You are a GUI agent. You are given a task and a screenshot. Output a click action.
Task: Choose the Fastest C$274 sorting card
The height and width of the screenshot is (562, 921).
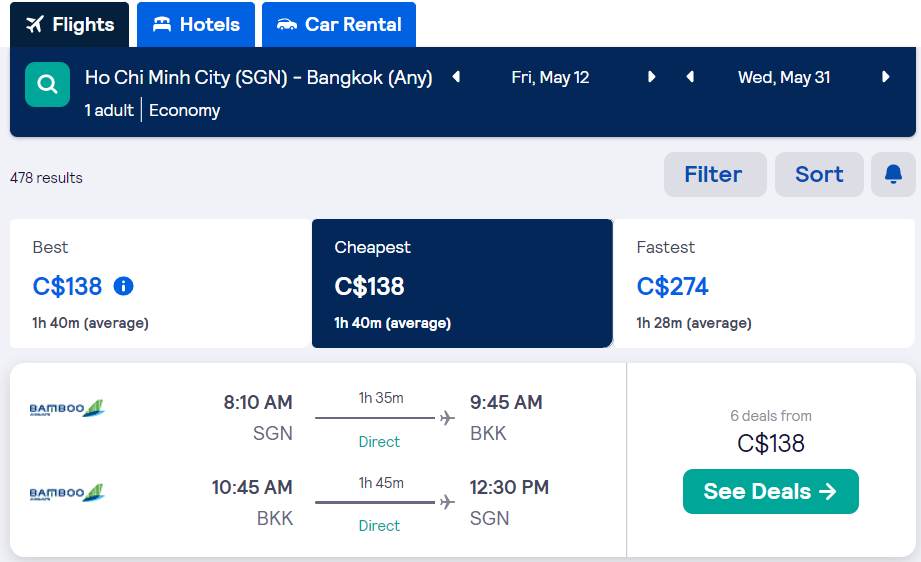(764, 284)
